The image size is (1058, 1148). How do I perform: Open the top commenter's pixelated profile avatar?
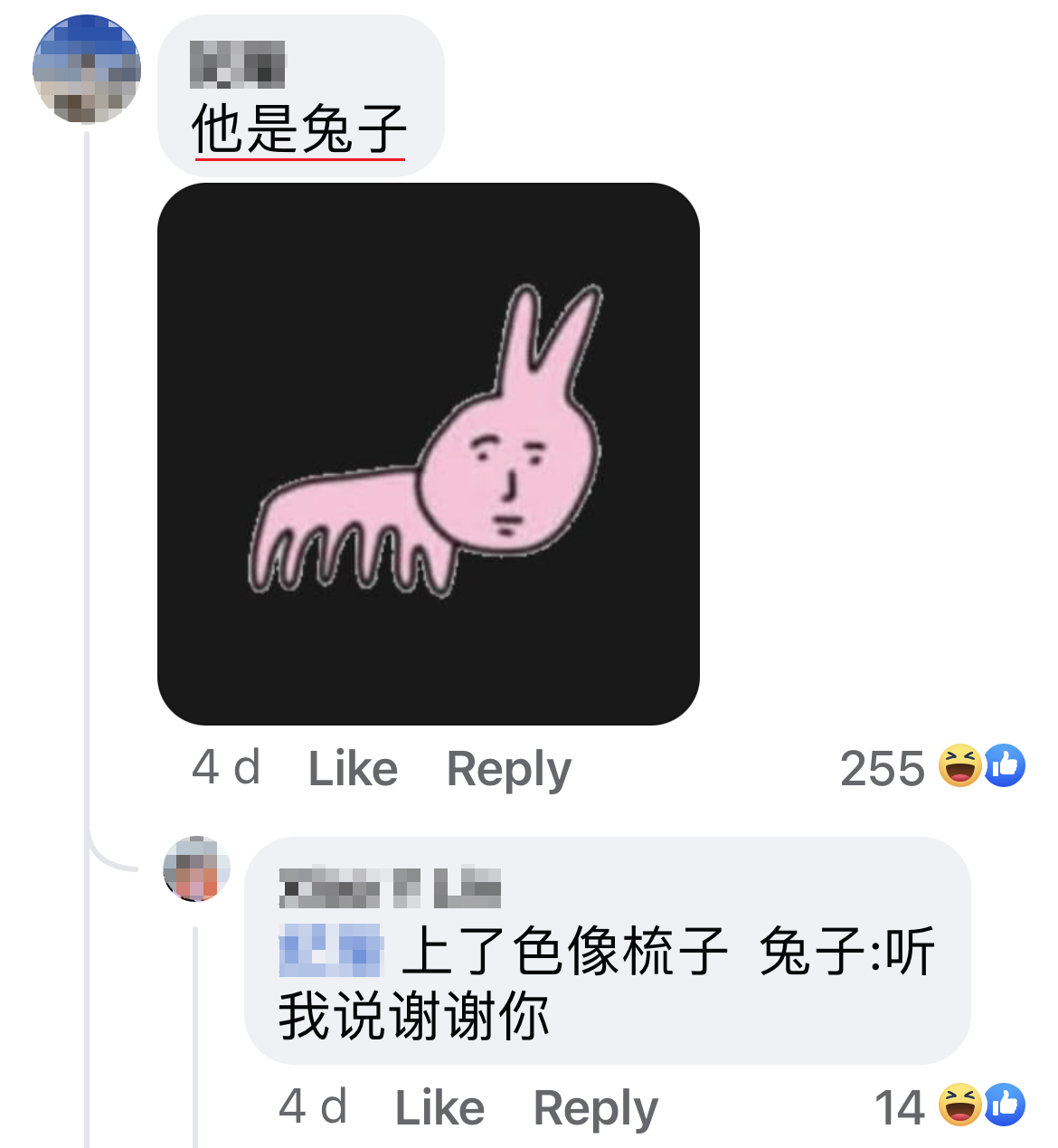[87, 69]
